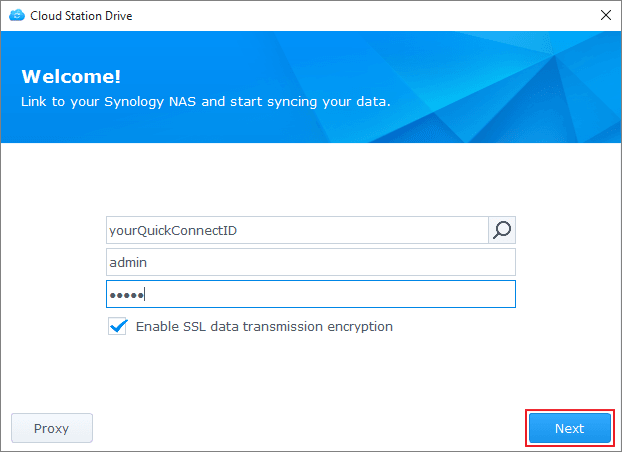Disable SSL data transmission encryption checkbox
This screenshot has height=452, width=622.
point(118,326)
